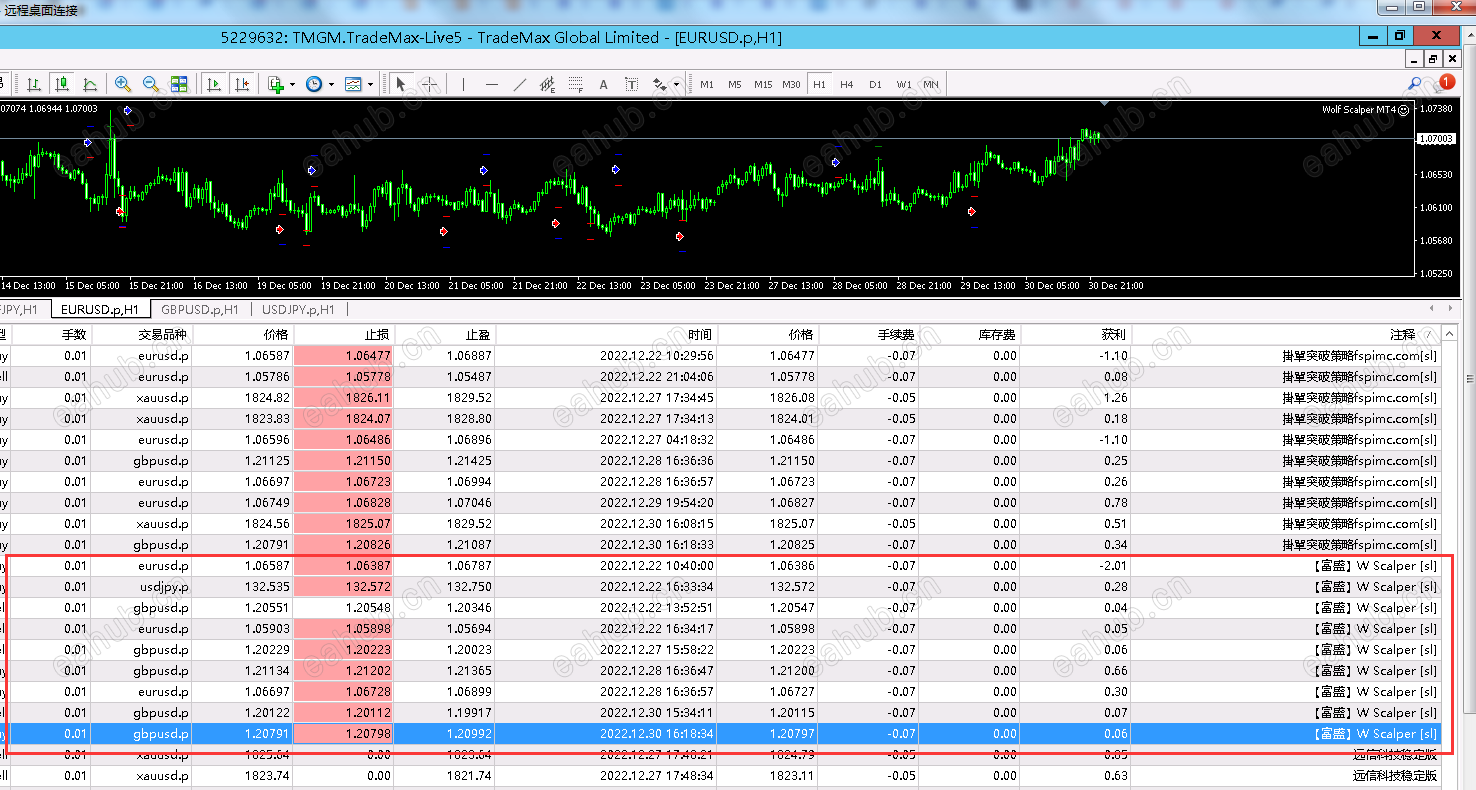Switch to D1 timeframe
Image resolution: width=1476 pixels, height=790 pixels.
tap(875, 84)
